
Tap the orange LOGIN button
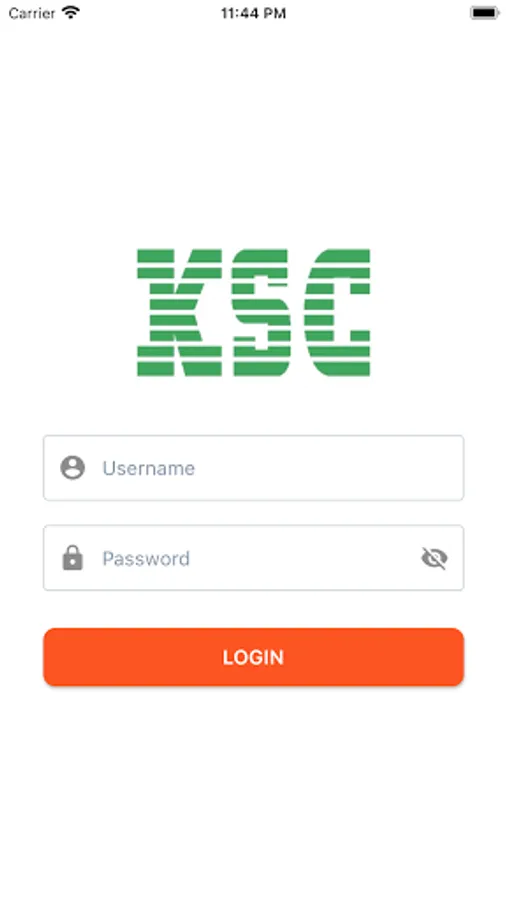pos(254,657)
